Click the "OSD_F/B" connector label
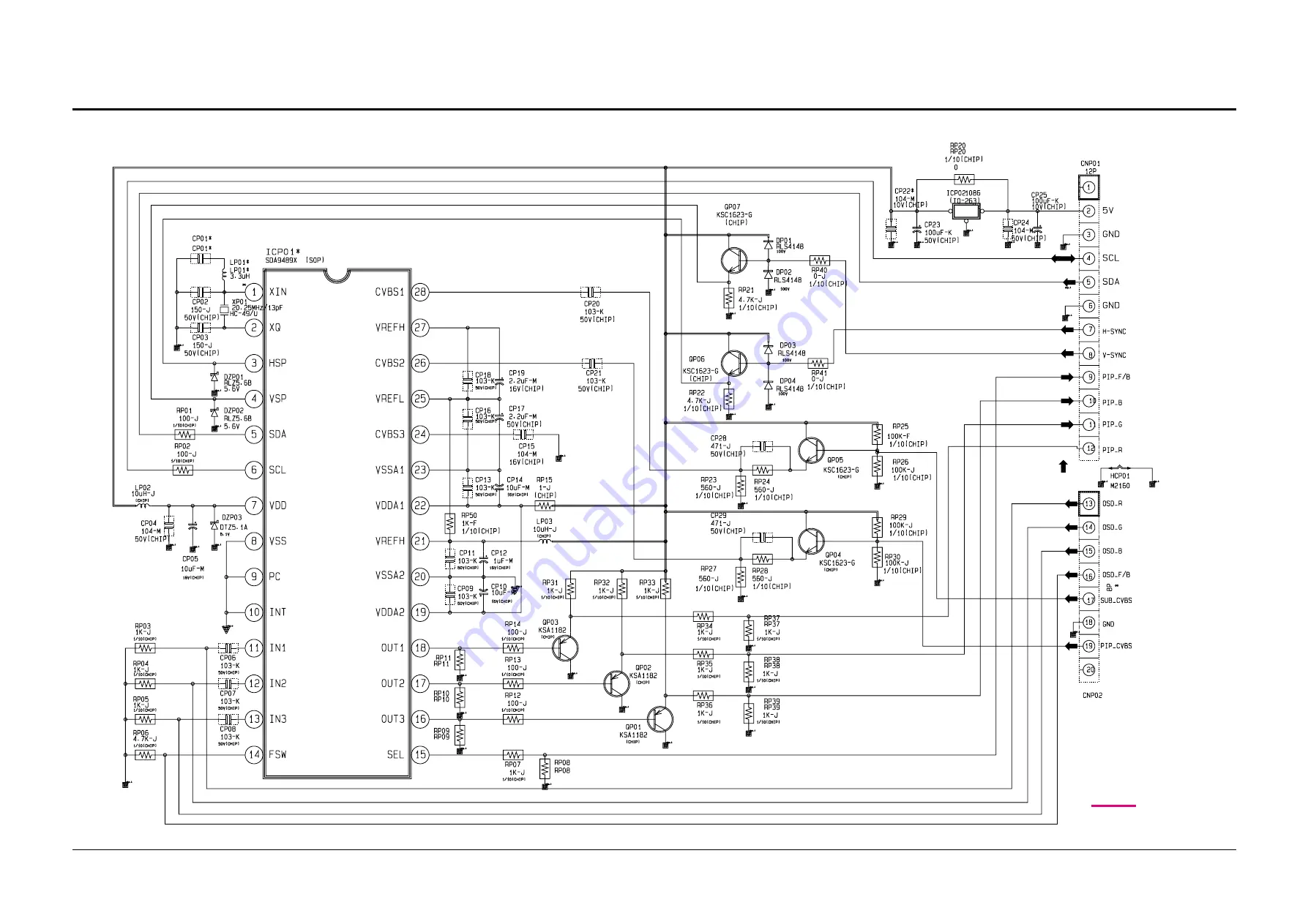The image size is (1308, 924). (x=1116, y=575)
